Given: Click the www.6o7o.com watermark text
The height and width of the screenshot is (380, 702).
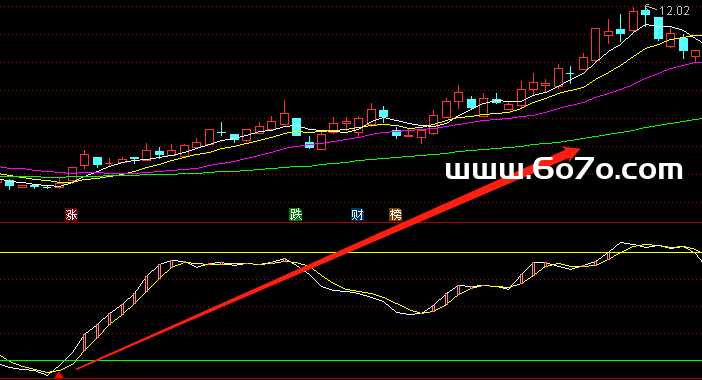Looking at the screenshot, I should point(564,170).
